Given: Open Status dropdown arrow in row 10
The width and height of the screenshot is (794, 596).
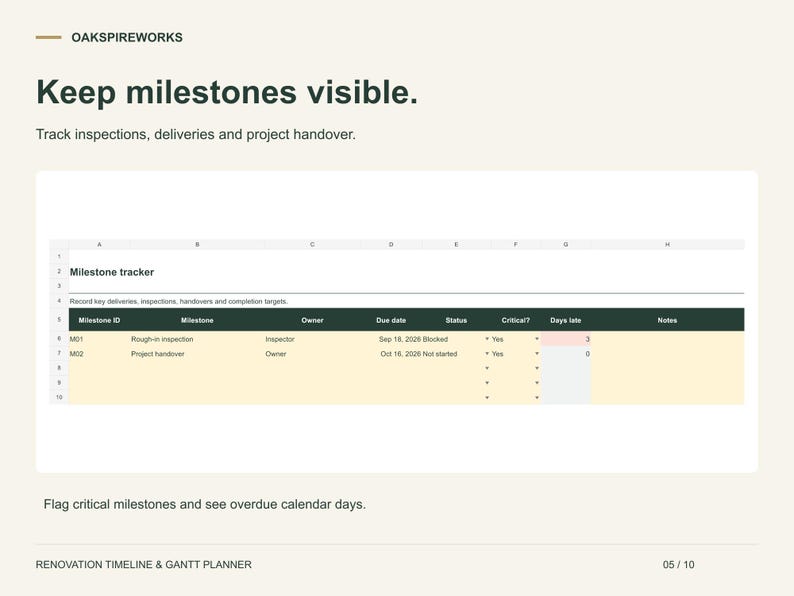Looking at the screenshot, I should [x=487, y=398].
